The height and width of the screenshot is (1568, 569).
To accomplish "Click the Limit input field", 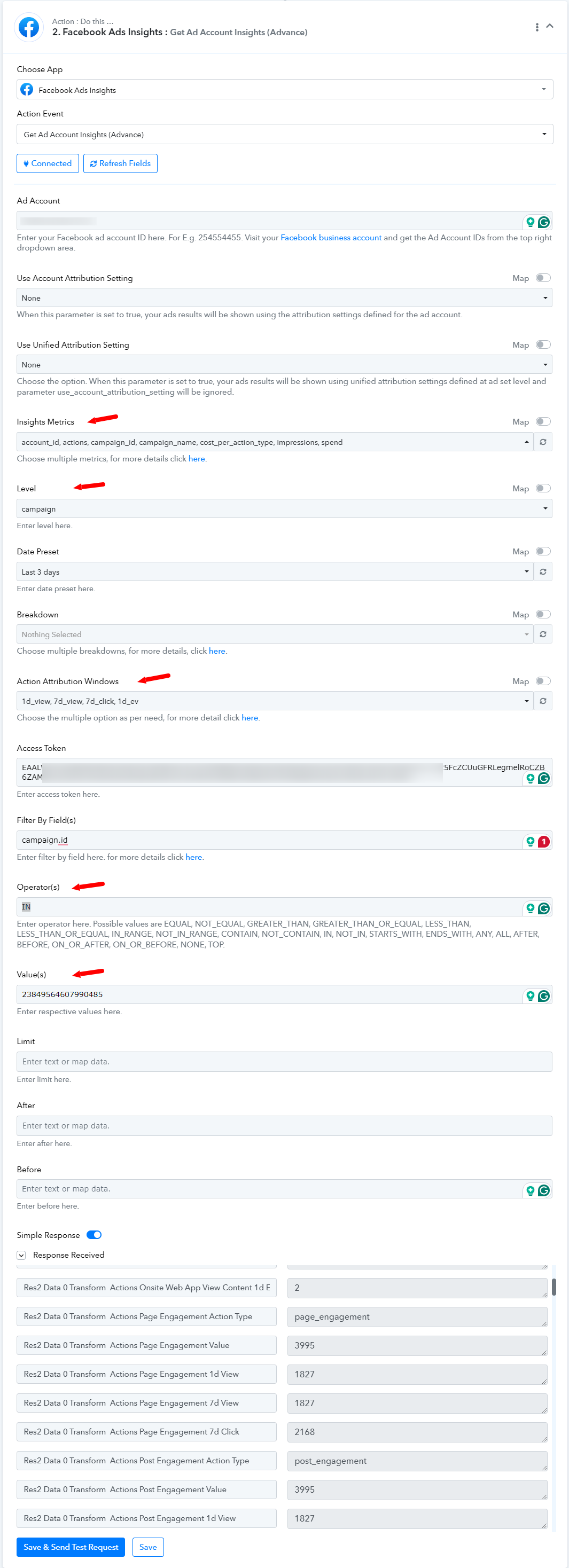I will [x=284, y=1062].
